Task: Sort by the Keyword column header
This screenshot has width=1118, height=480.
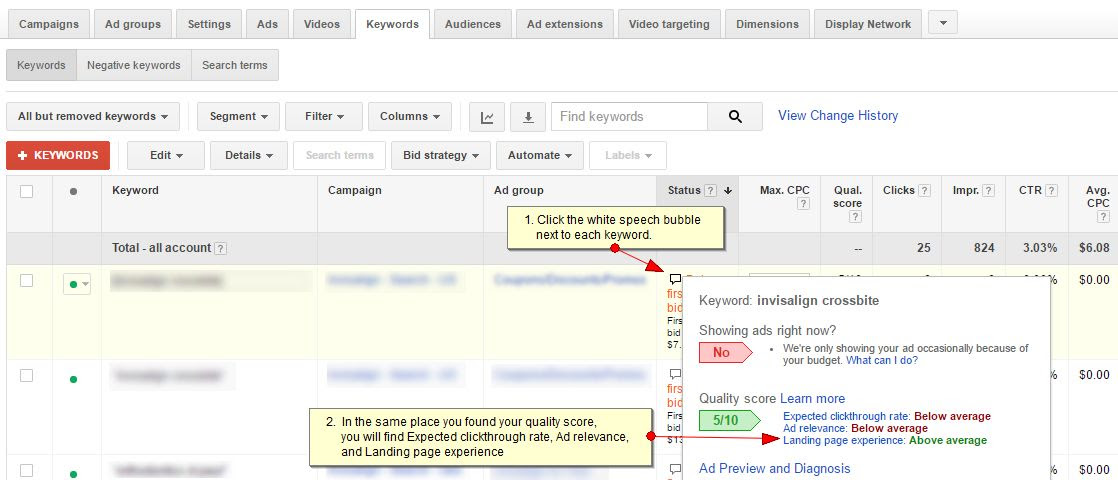Action: point(135,190)
